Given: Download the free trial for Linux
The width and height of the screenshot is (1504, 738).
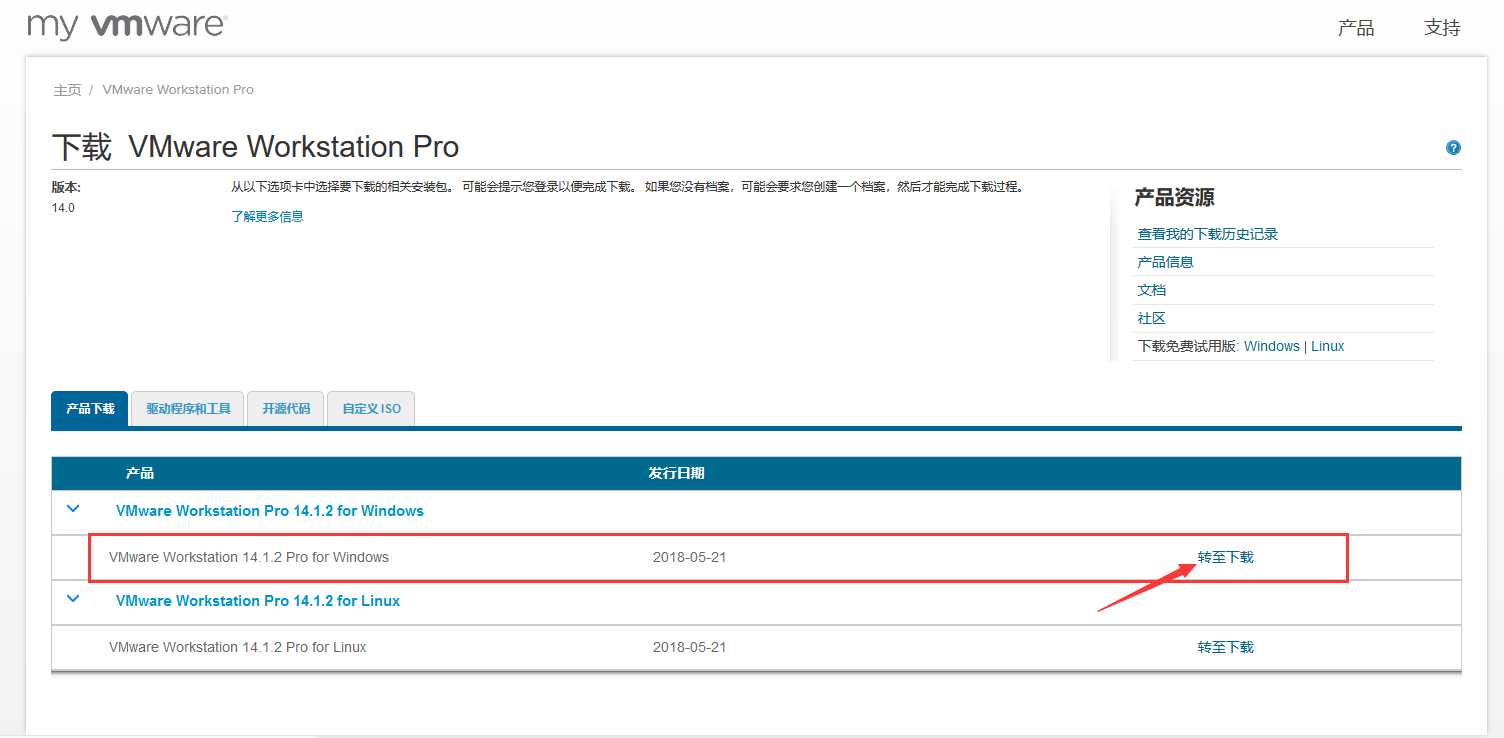Looking at the screenshot, I should pos(1328,346).
